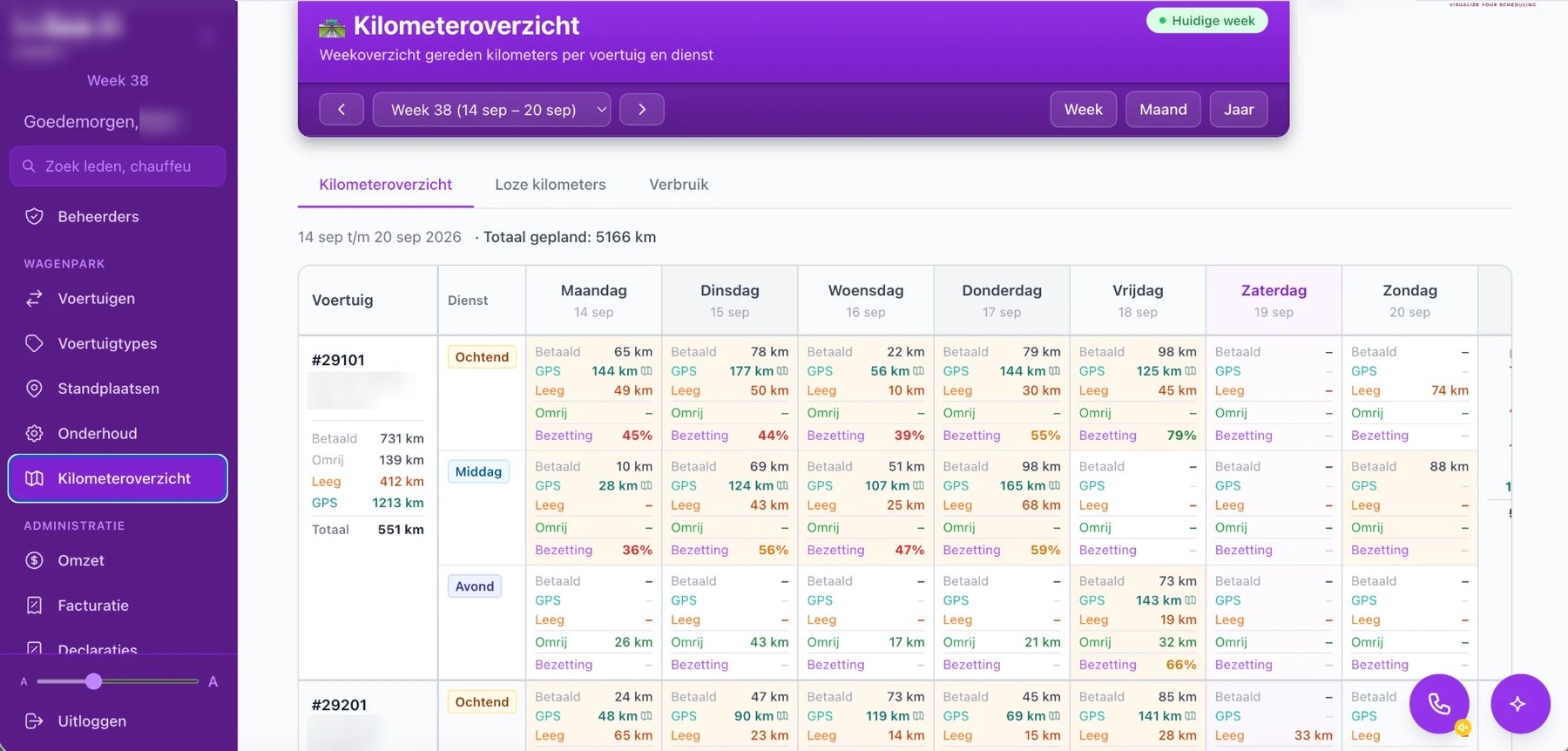Click vehicle number #29201
Viewport: 1568px width, 751px height.
point(339,706)
